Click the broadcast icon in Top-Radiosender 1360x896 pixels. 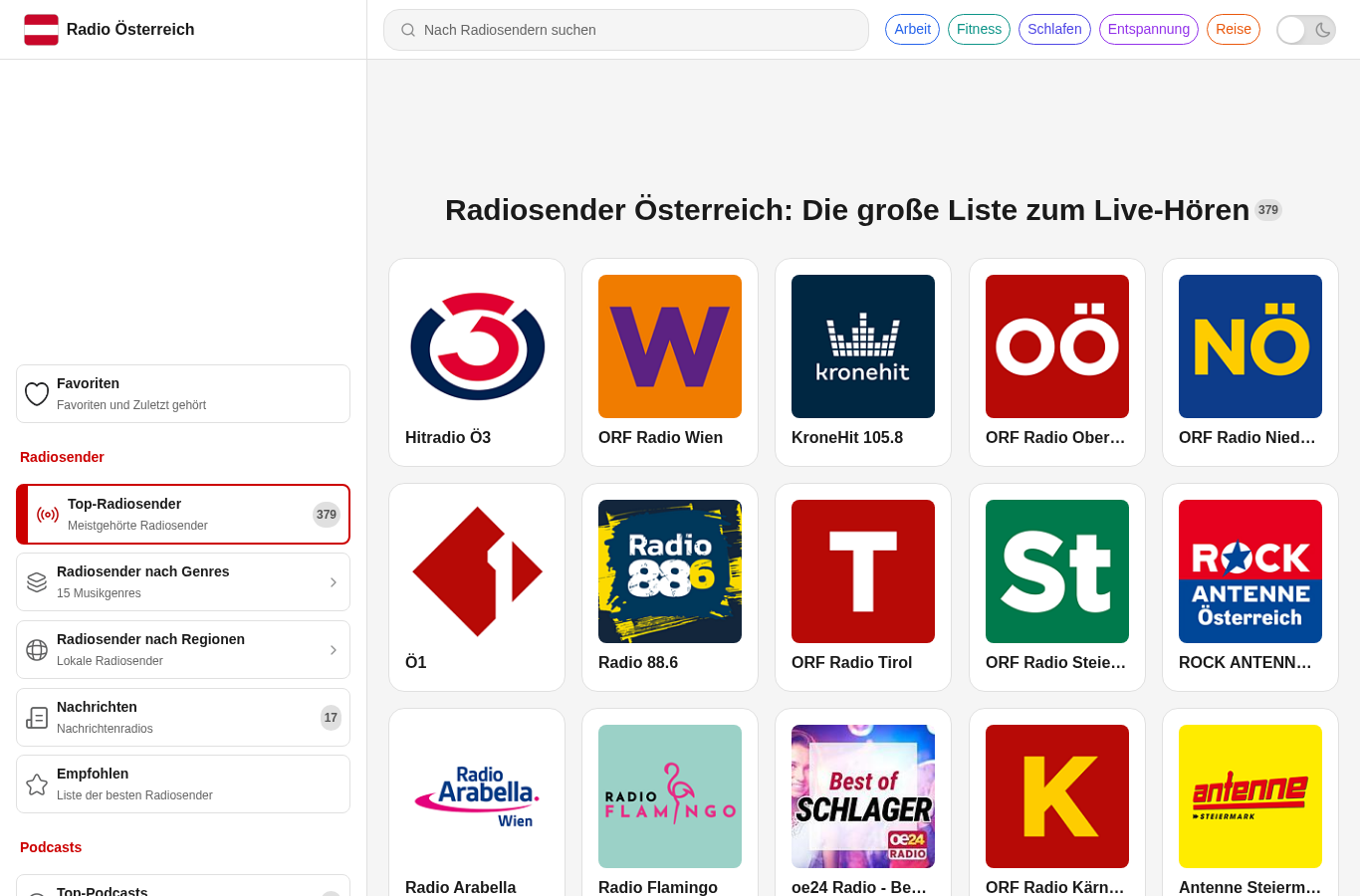click(x=48, y=515)
